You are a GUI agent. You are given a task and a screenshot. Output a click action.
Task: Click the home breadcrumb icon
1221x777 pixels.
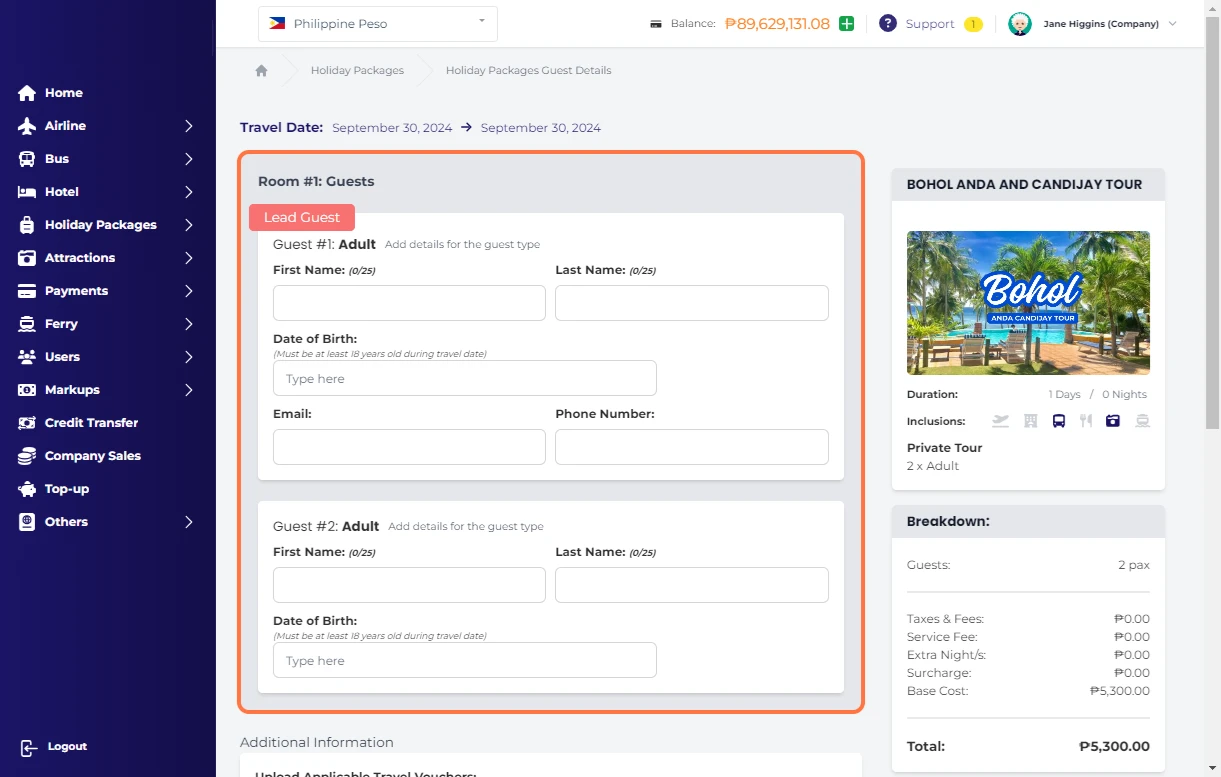261,71
